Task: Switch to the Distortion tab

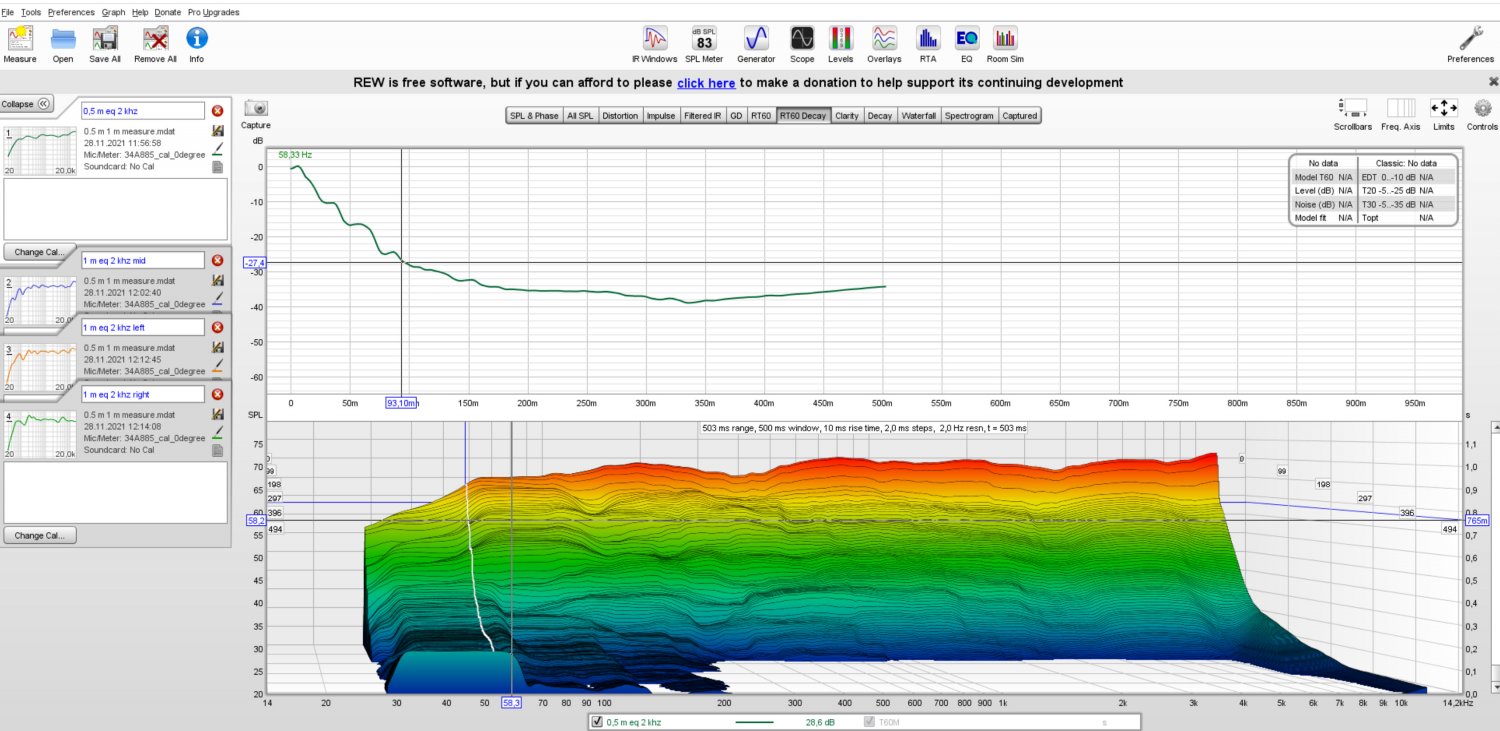Action: point(620,116)
